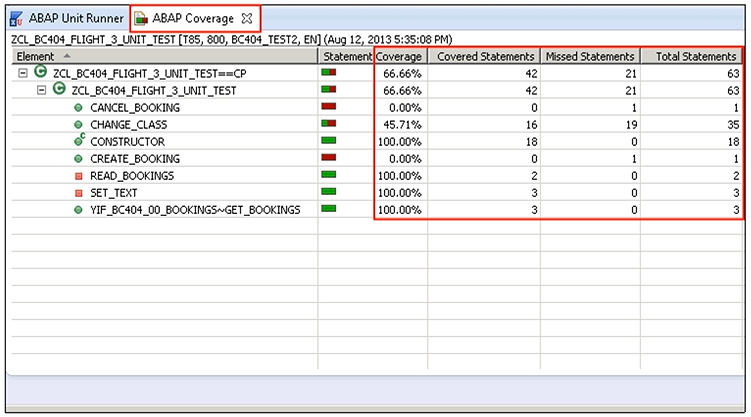Collapse the ZCL_BC404_FLIGHT_3_UNIT_TEST child class node

pos(41,90)
